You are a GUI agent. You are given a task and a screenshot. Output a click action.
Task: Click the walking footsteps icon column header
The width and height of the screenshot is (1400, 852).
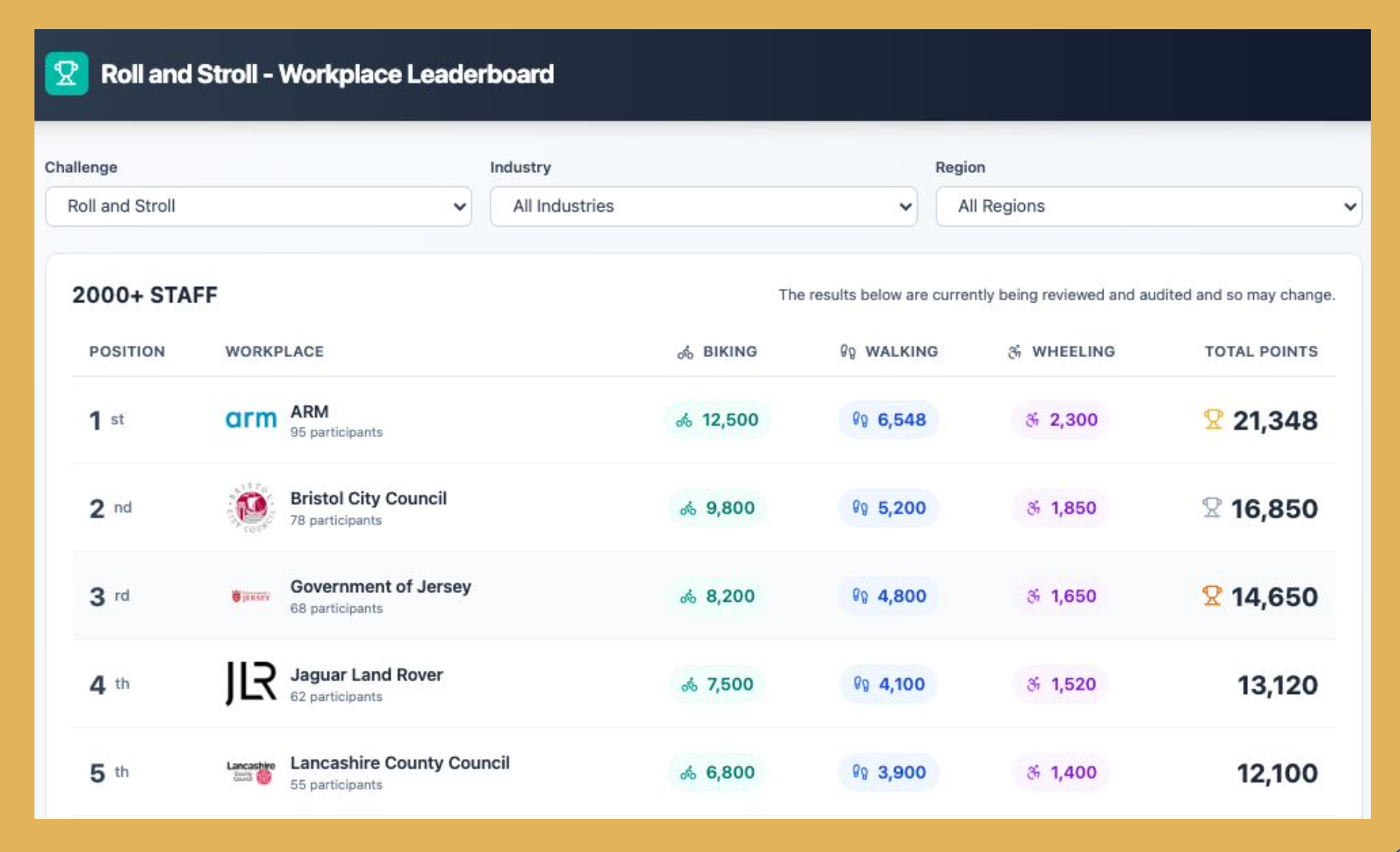[847, 351]
